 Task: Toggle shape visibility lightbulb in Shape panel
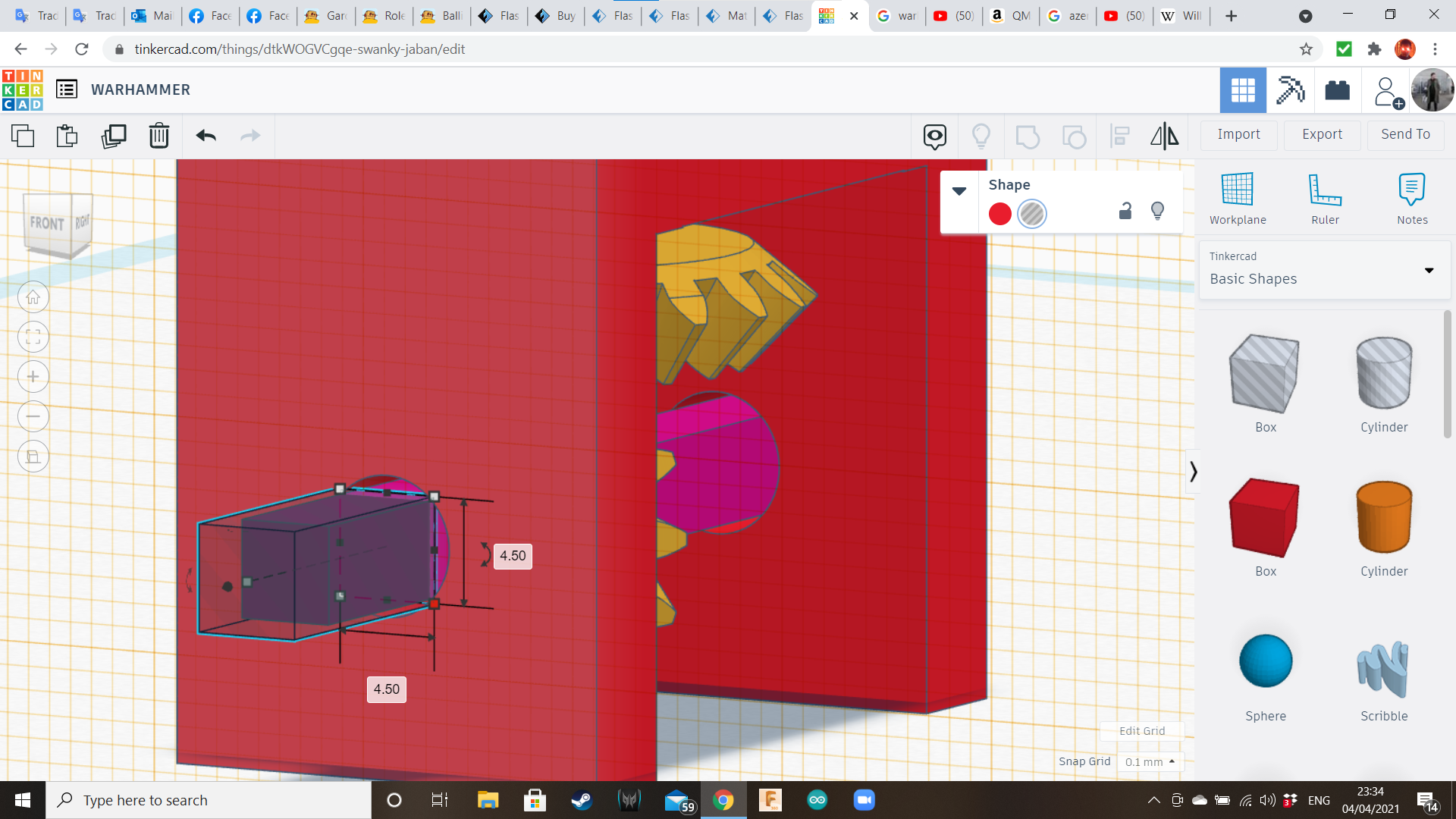(x=1157, y=211)
